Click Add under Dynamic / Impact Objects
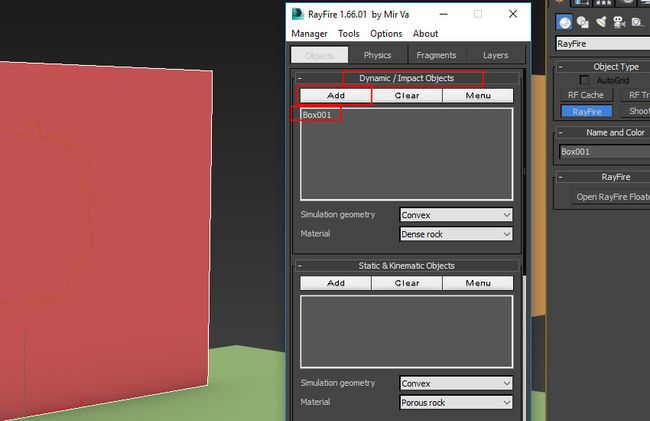 pos(336,95)
